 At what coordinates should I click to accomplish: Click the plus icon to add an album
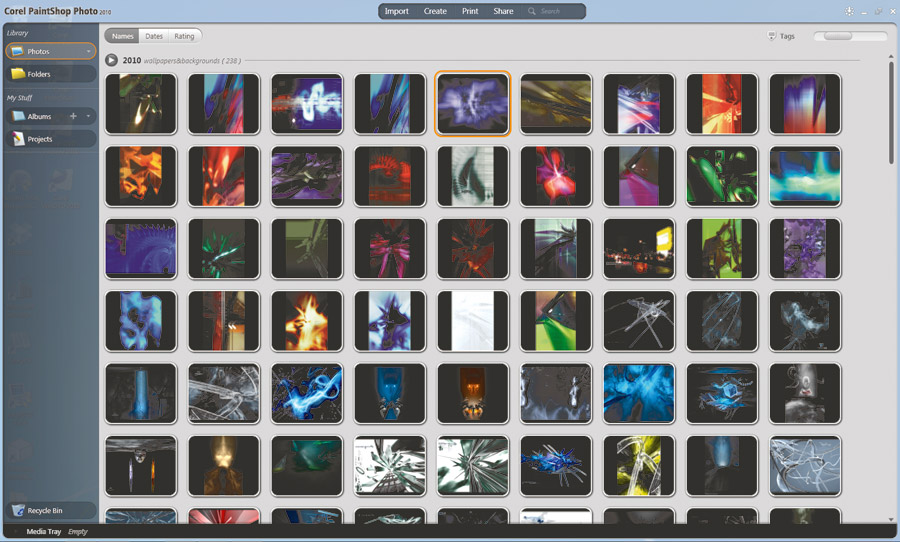pyautogui.click(x=73, y=117)
